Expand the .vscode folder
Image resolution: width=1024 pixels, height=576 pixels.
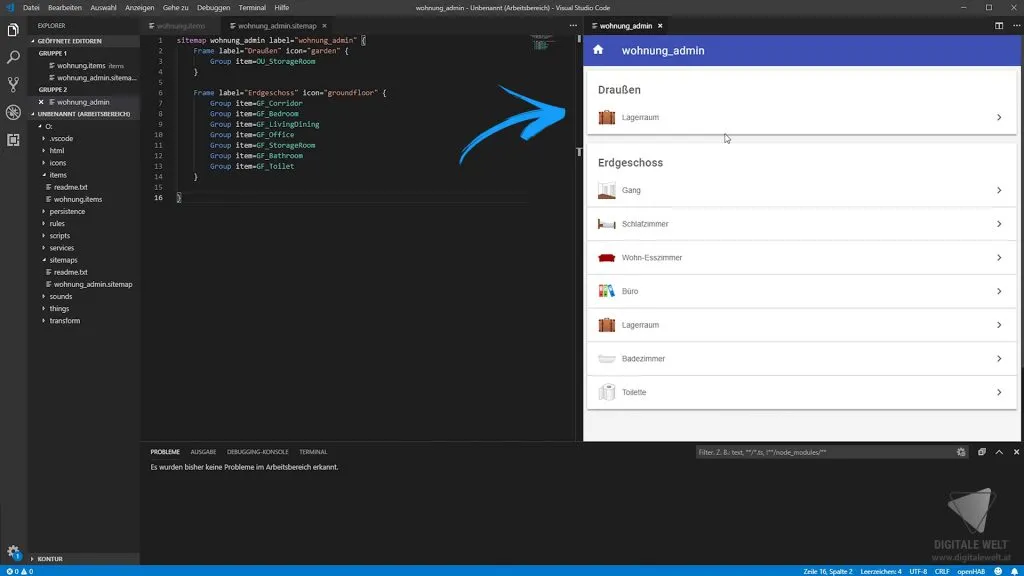(x=61, y=138)
